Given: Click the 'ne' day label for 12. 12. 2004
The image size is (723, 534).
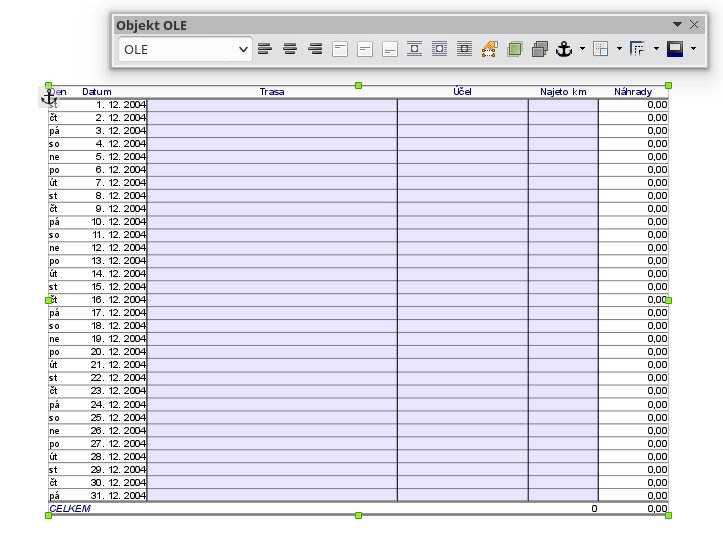Looking at the screenshot, I should (54, 248).
